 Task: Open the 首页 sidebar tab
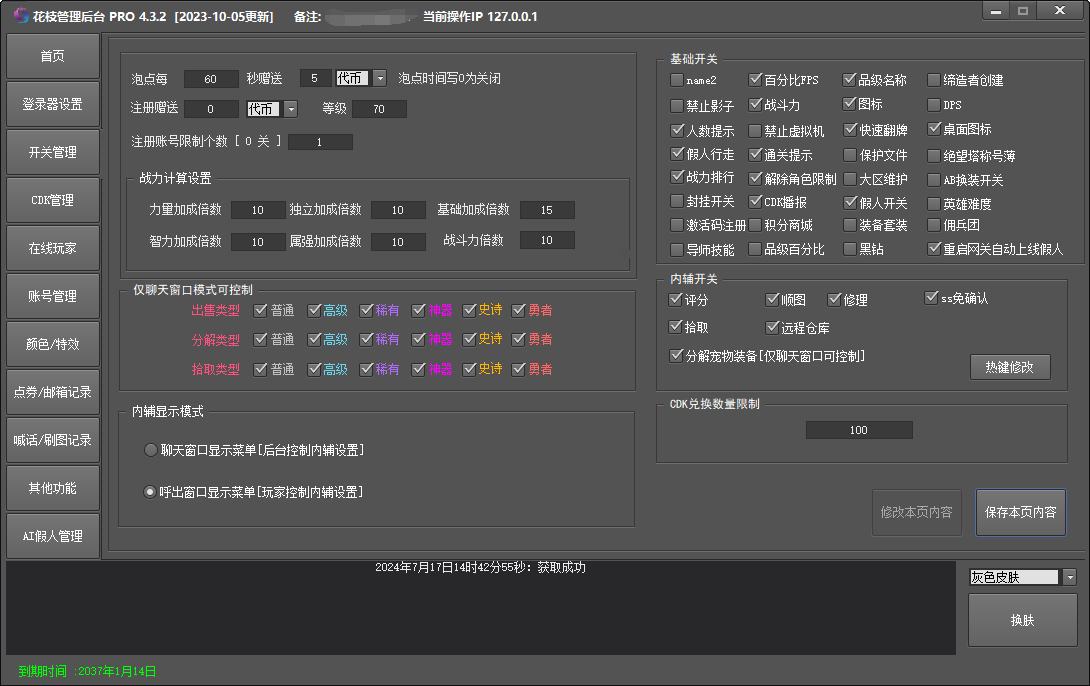[53, 56]
